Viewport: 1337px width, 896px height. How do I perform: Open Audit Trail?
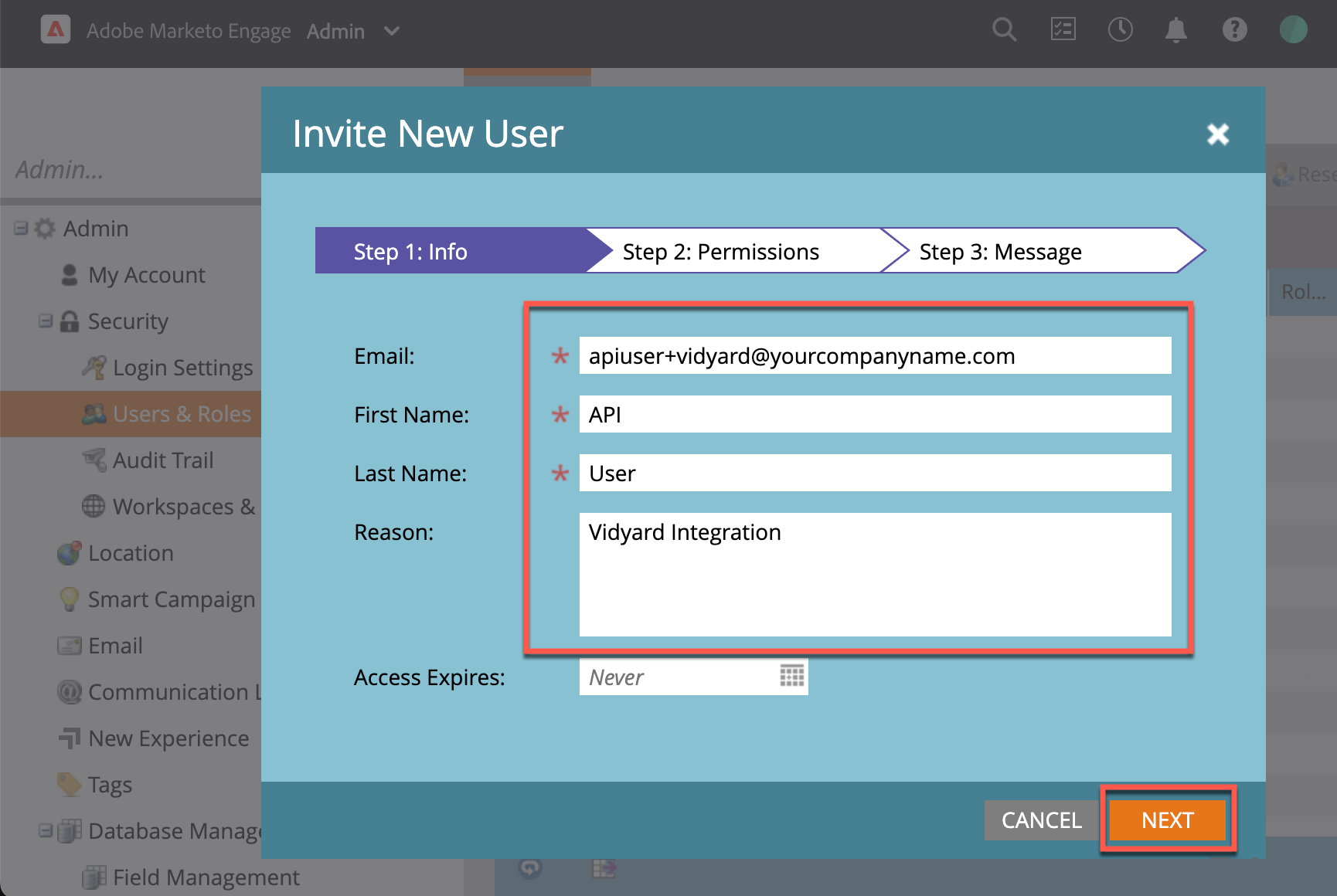(163, 460)
